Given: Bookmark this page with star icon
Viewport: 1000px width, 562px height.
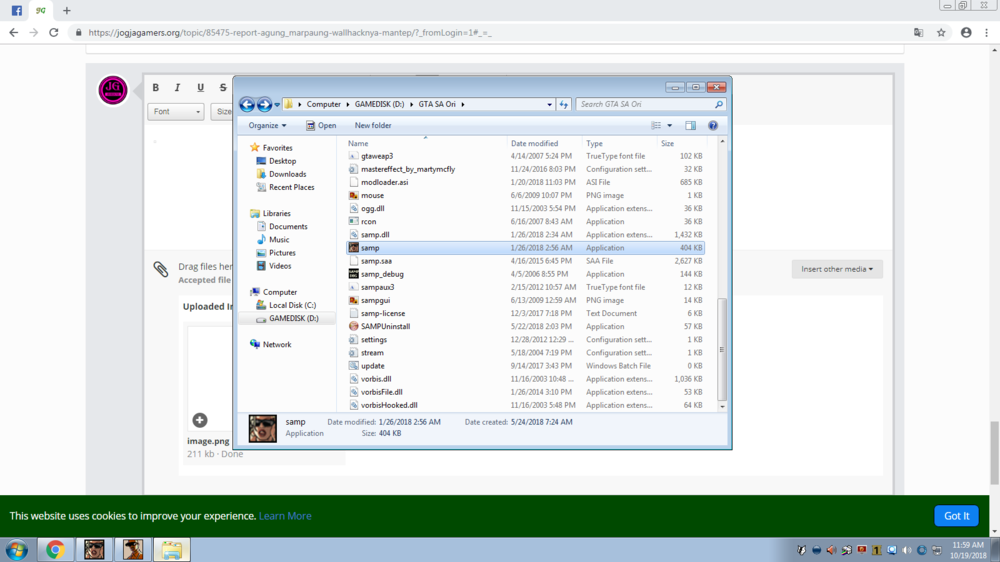Looking at the screenshot, I should click(941, 33).
